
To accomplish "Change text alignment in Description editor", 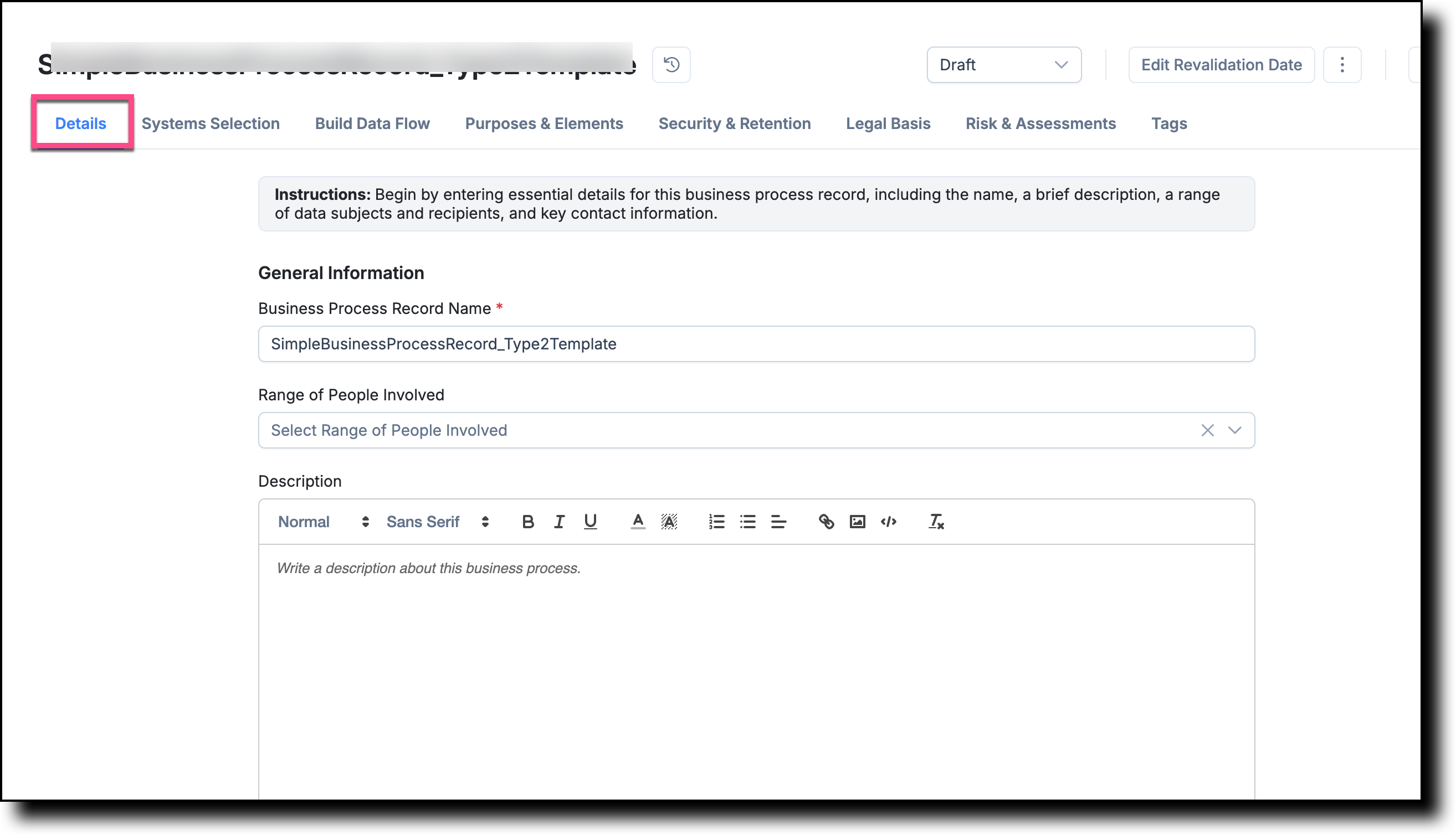I will (778, 522).
